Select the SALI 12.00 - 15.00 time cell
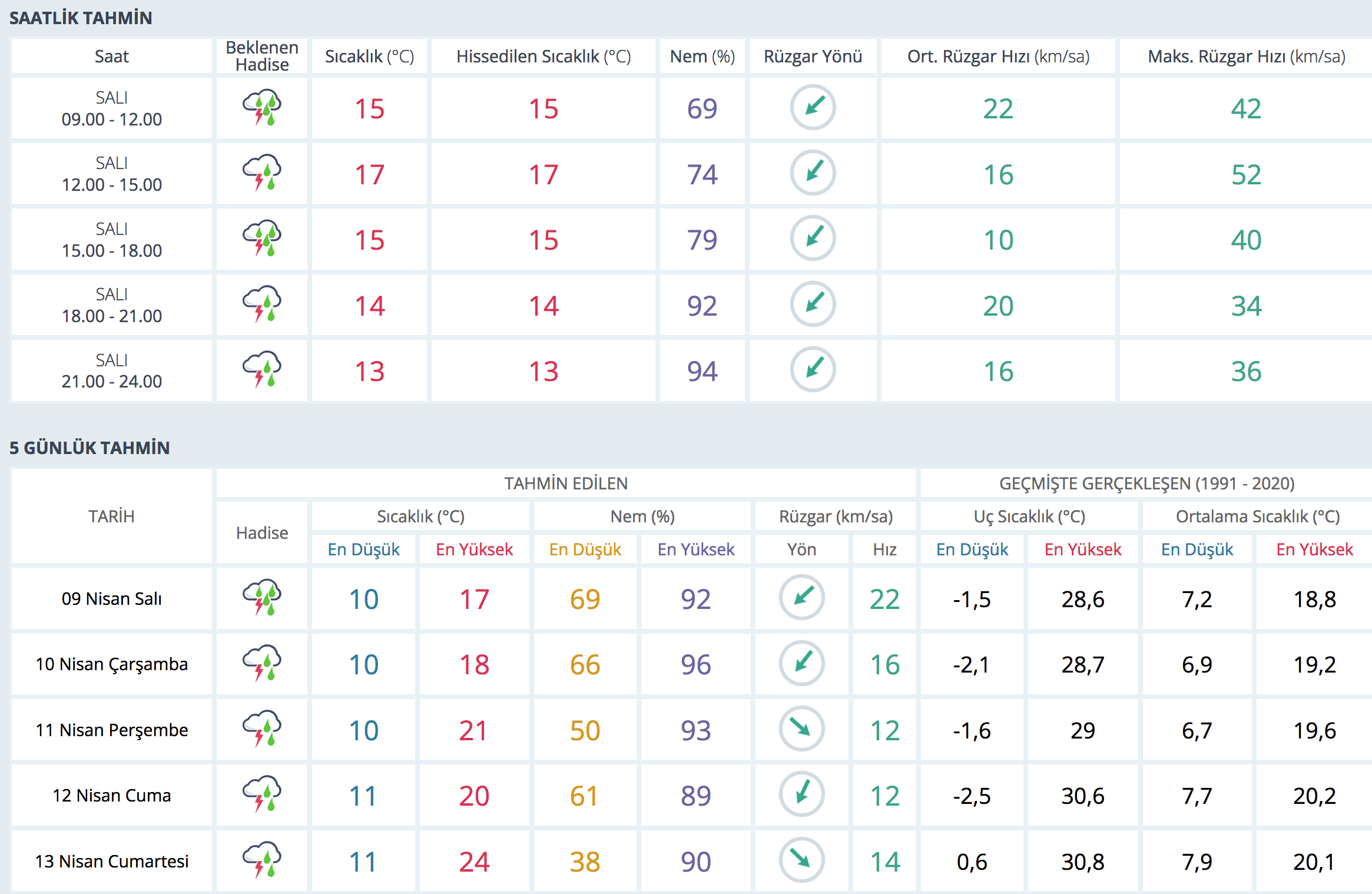Image resolution: width=1372 pixels, height=894 pixels. coord(111,174)
